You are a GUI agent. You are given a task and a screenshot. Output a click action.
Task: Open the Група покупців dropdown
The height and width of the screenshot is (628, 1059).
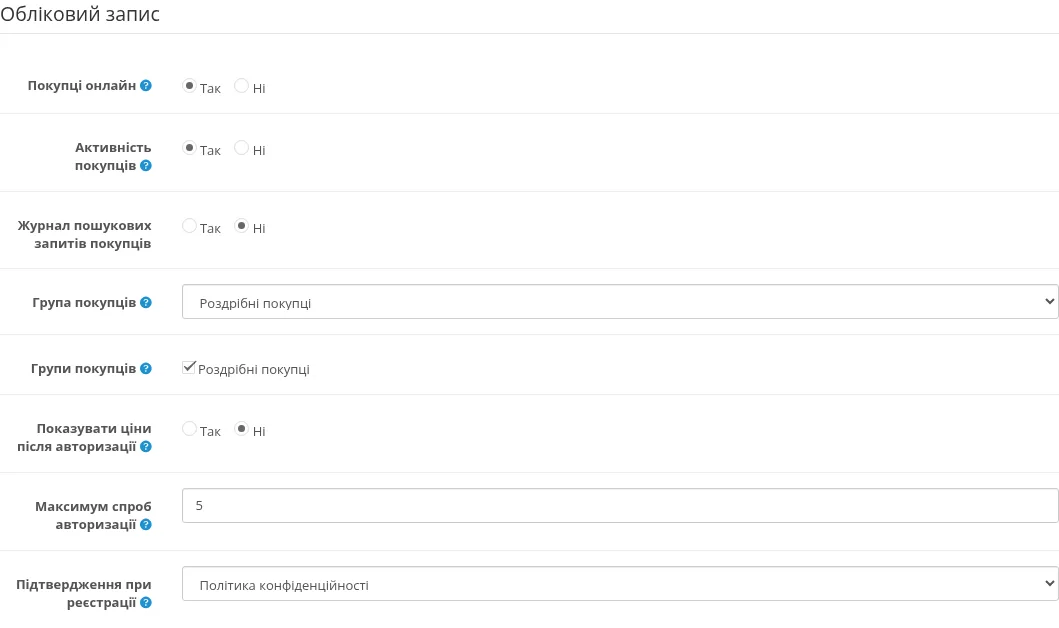pyautogui.click(x=620, y=302)
